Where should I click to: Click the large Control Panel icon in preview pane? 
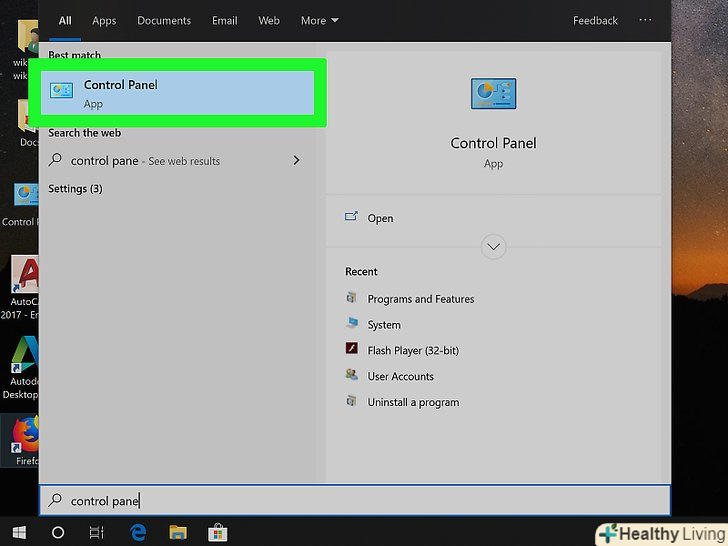(x=493, y=93)
